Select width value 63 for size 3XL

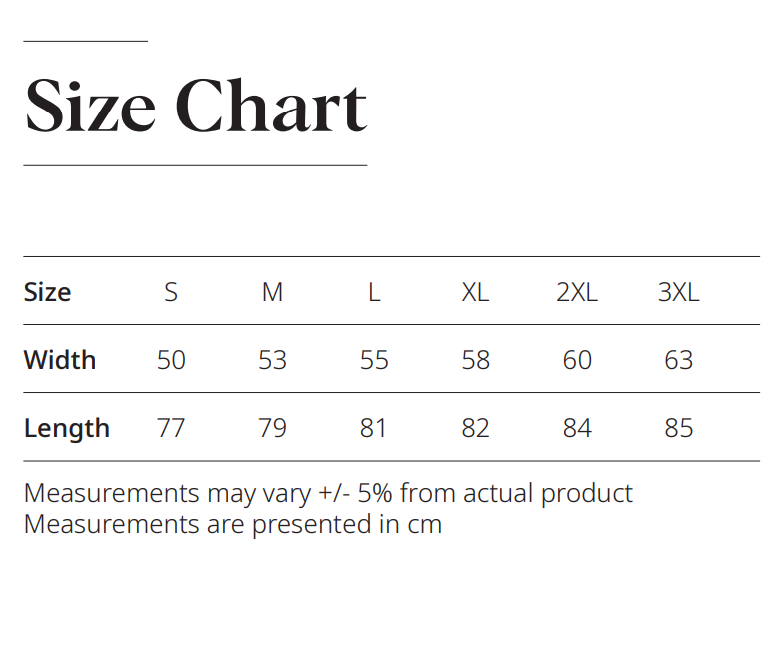[x=678, y=360]
